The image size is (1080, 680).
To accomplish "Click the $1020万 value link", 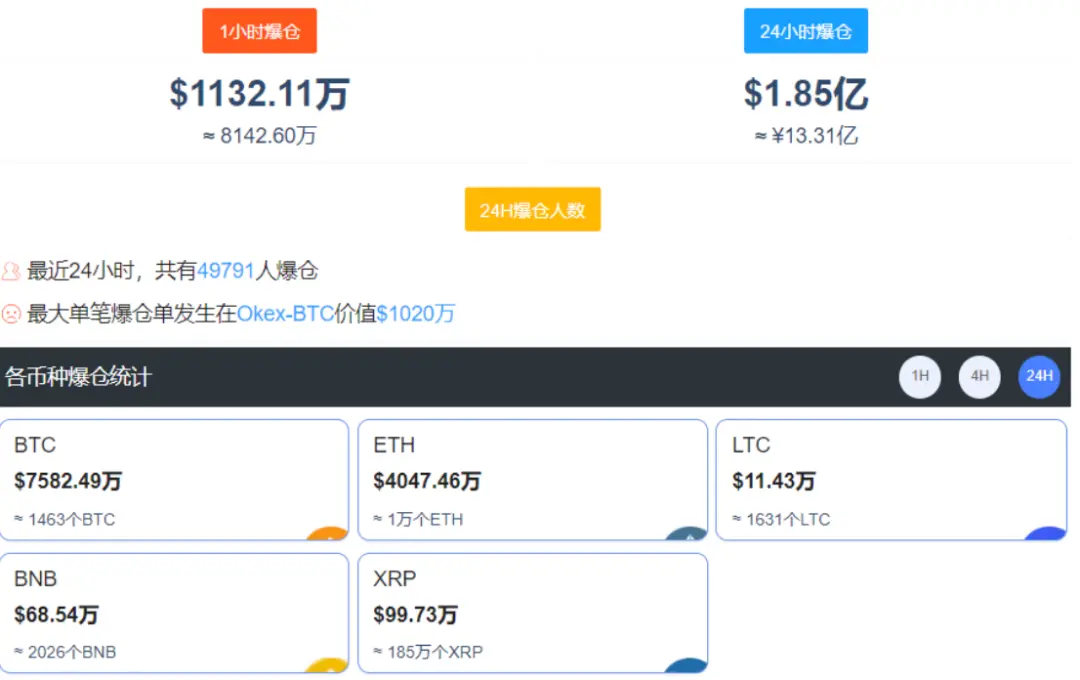I will point(415,314).
